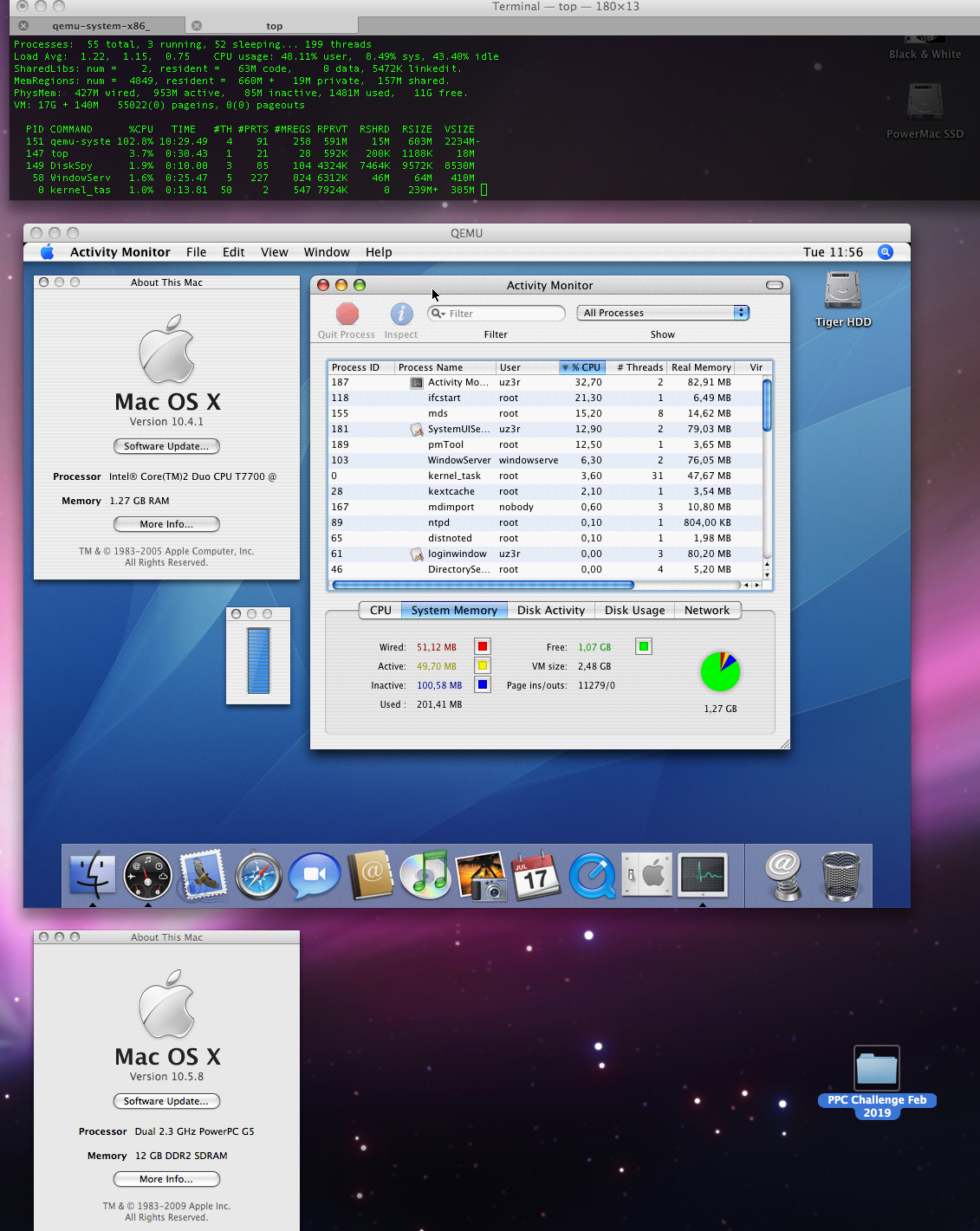Click the blue CPU usage bar window
This screenshot has height=1231, width=980.
point(258,661)
